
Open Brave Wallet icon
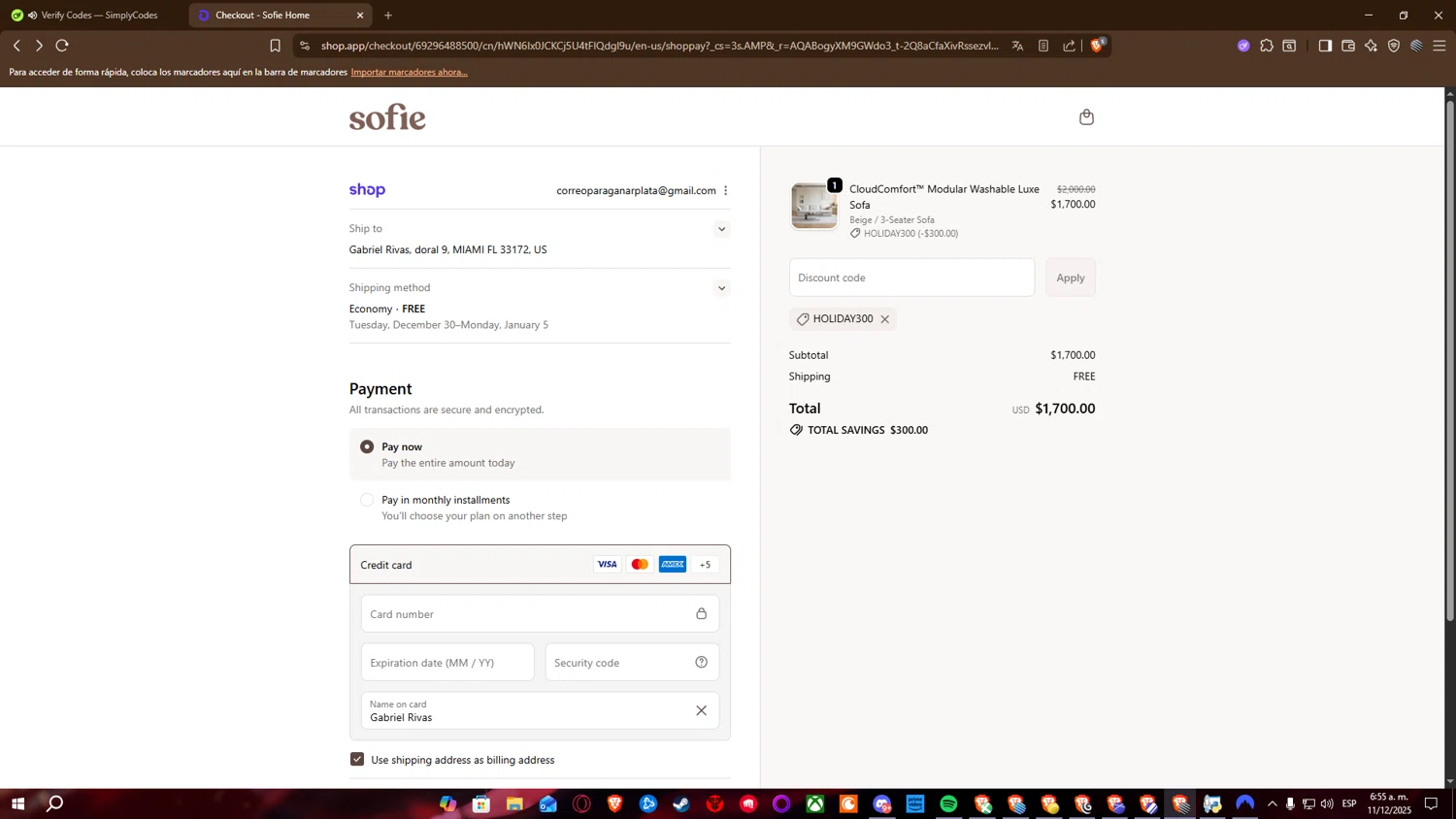[x=1348, y=46]
